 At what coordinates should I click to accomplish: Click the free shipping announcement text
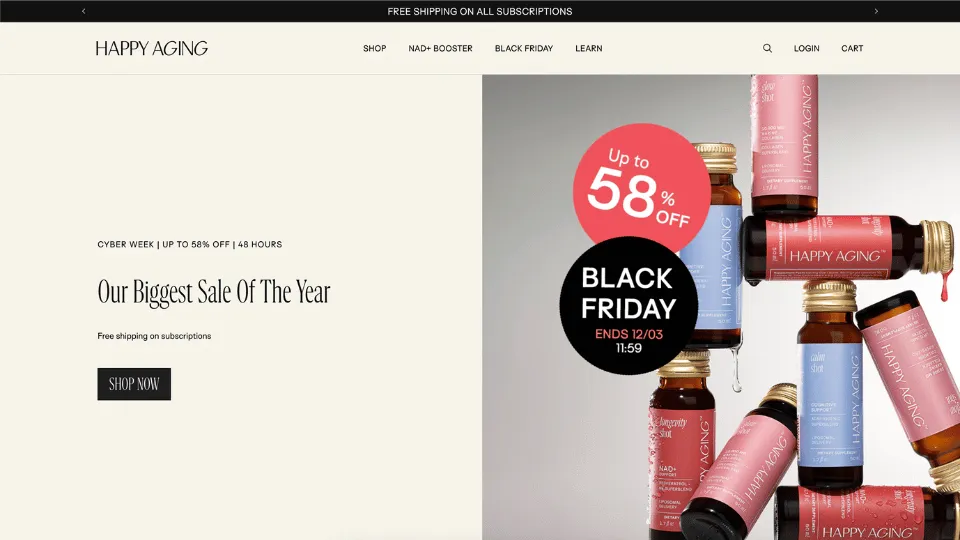pyautogui.click(x=479, y=11)
